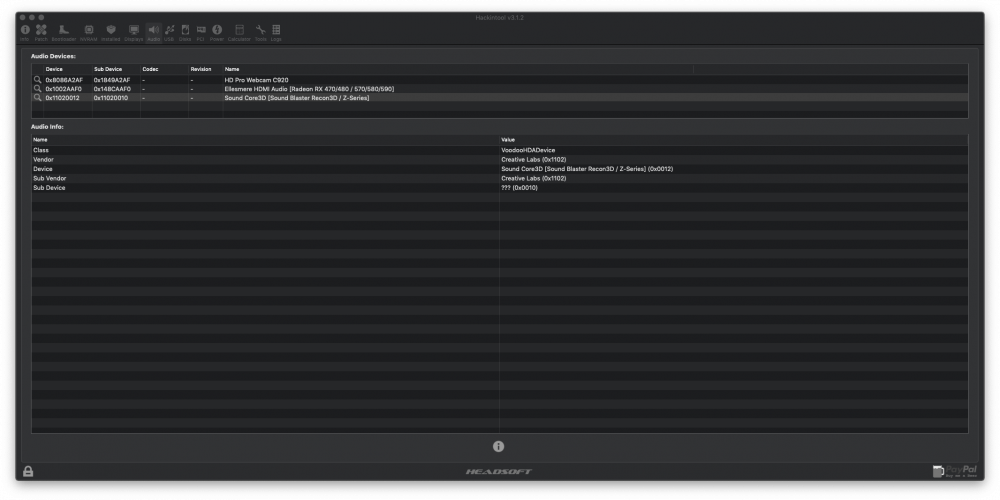This screenshot has height=500, width=1000.
Task: Show the Installed kexts section
Action: pyautogui.click(x=111, y=33)
